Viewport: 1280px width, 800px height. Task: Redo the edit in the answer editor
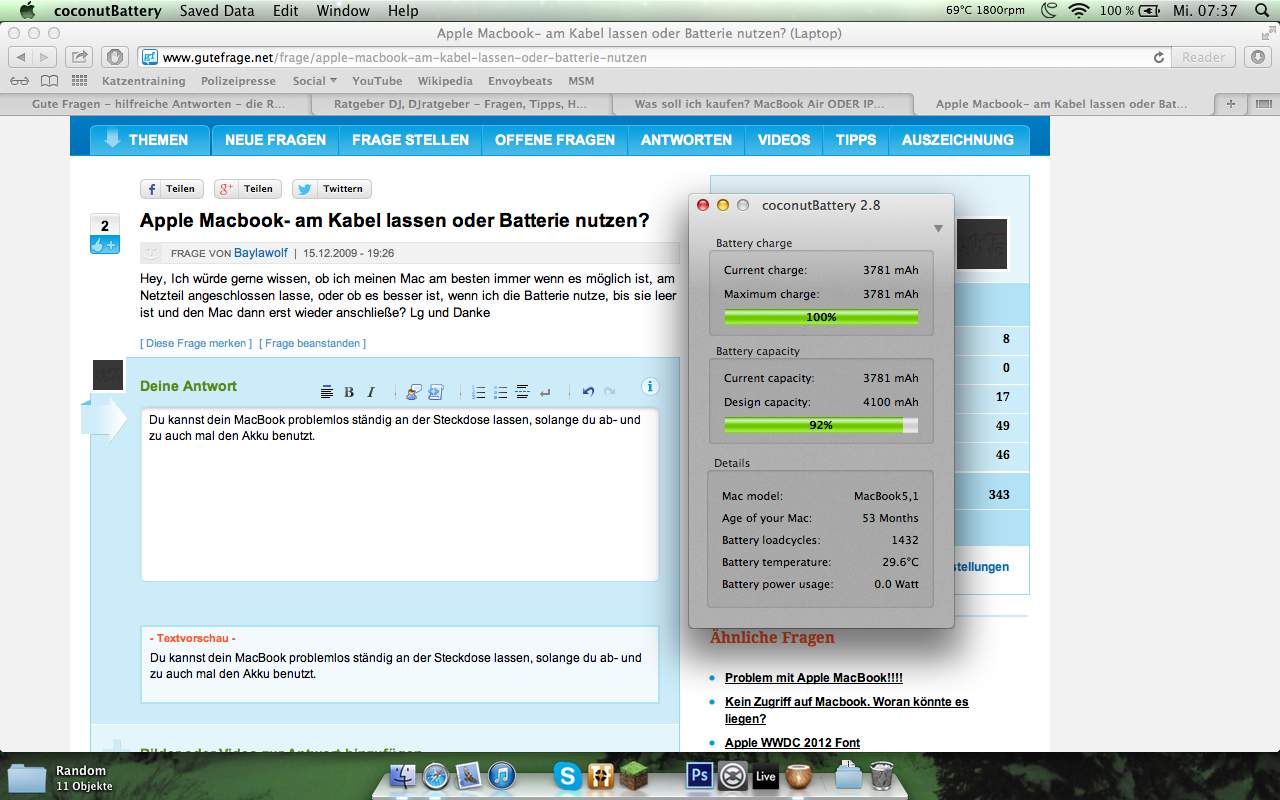tap(609, 392)
